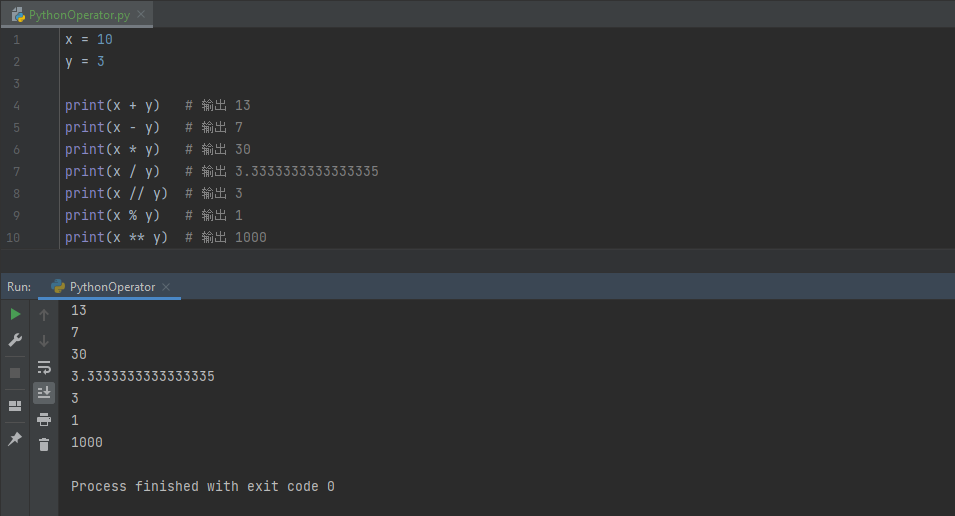The height and width of the screenshot is (516, 955).
Task: Close the PythonOperator run tab
Action: click(166, 287)
